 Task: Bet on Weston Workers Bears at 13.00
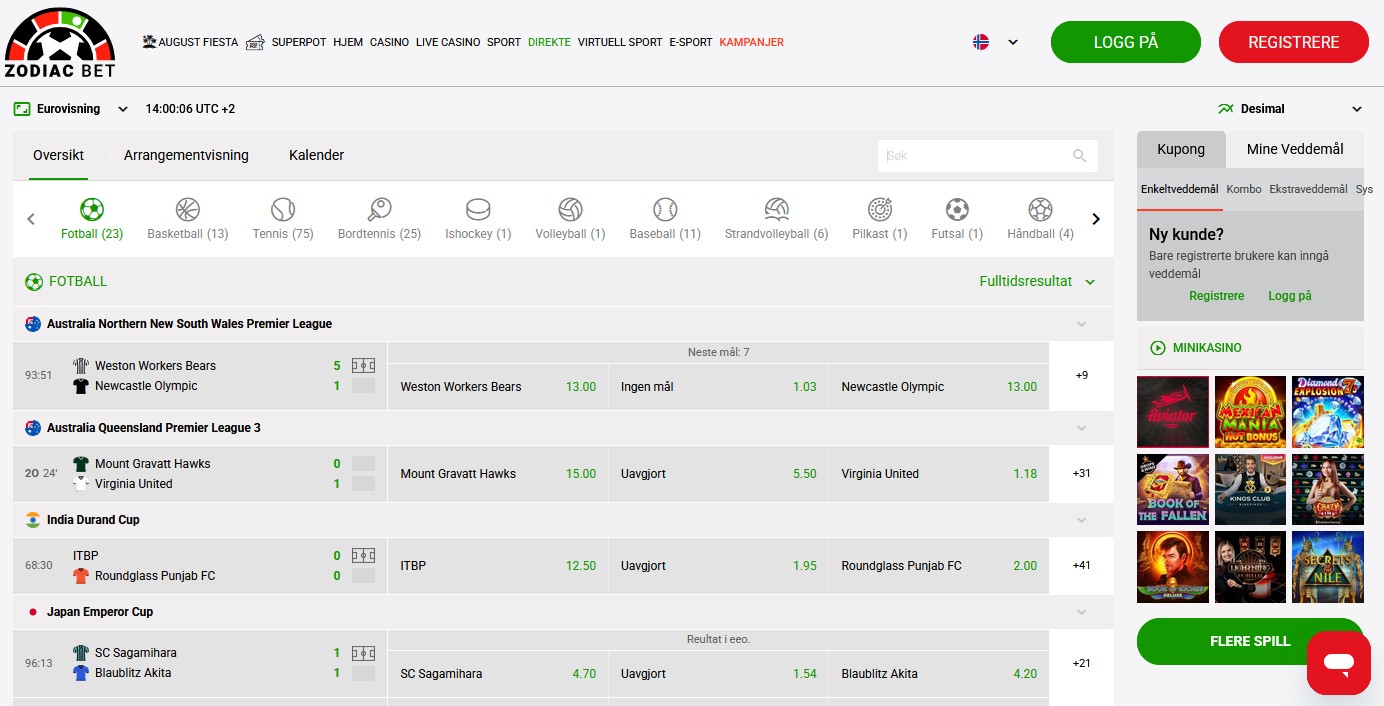(x=498, y=387)
